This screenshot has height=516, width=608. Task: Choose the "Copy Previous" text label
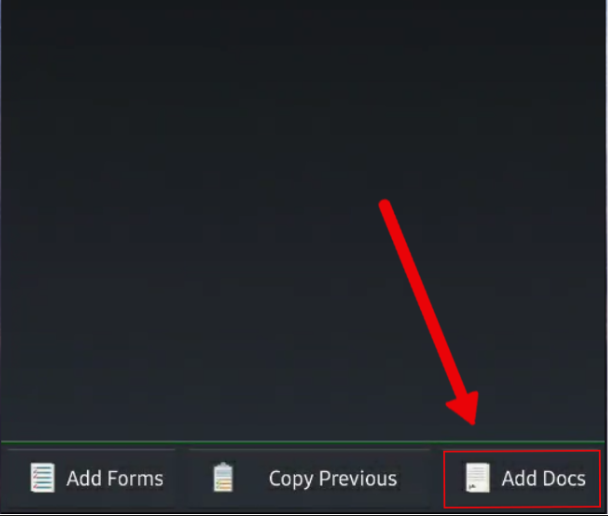click(333, 479)
